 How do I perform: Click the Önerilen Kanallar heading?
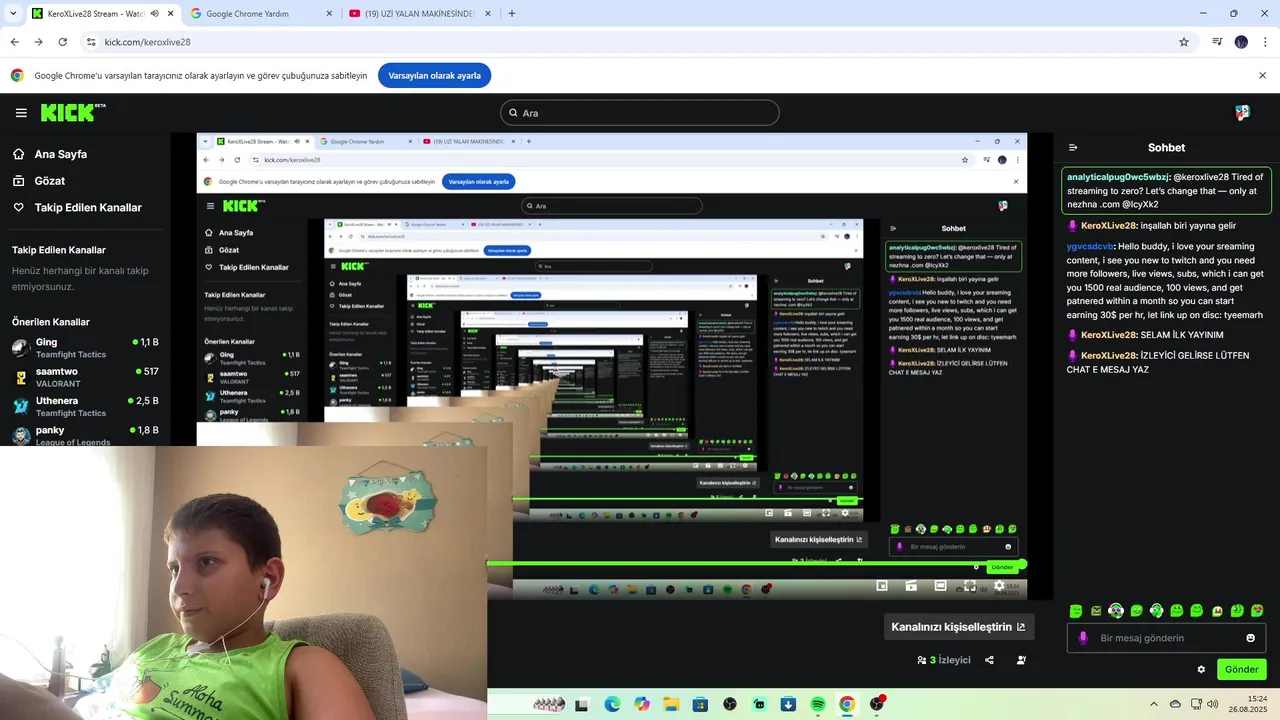coord(51,322)
